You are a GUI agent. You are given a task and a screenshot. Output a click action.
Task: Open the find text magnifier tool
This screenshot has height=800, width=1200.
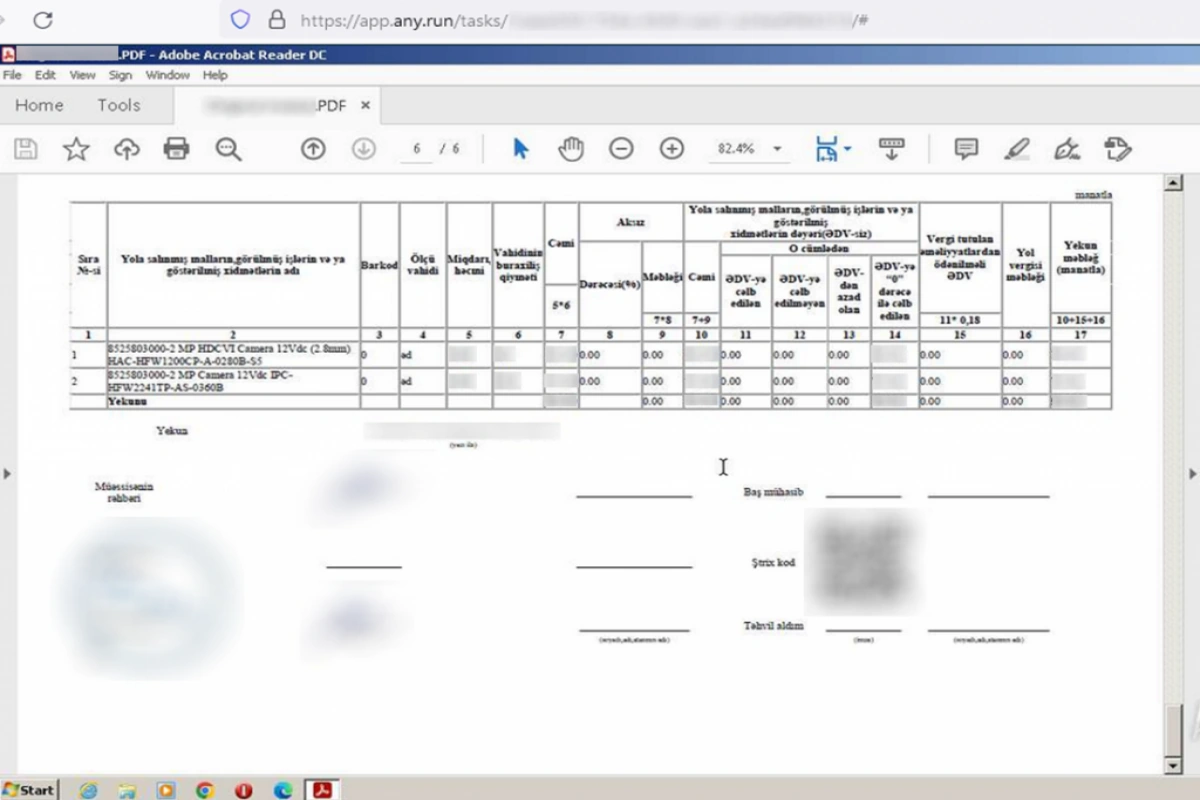coord(228,149)
